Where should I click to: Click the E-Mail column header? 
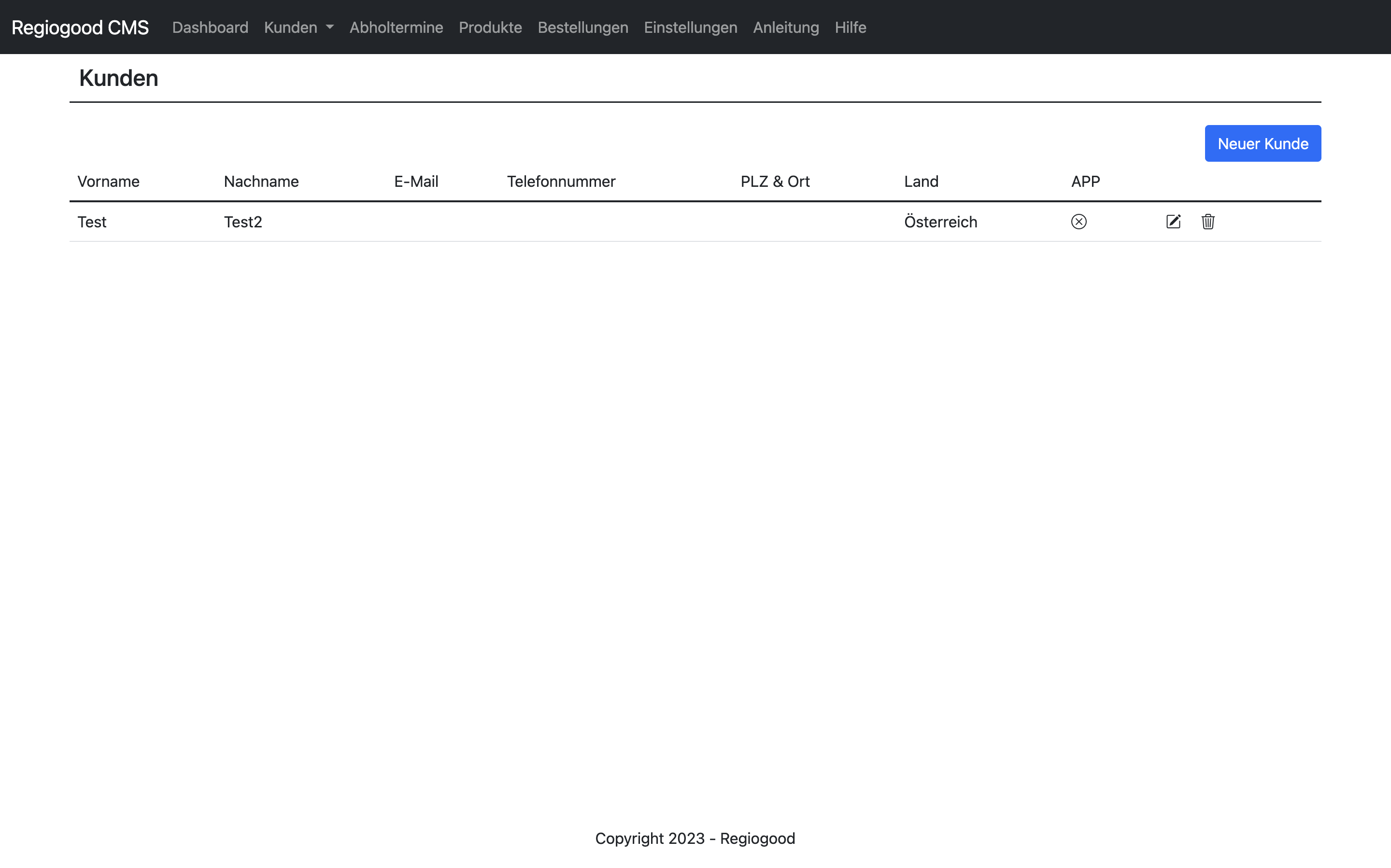(416, 182)
